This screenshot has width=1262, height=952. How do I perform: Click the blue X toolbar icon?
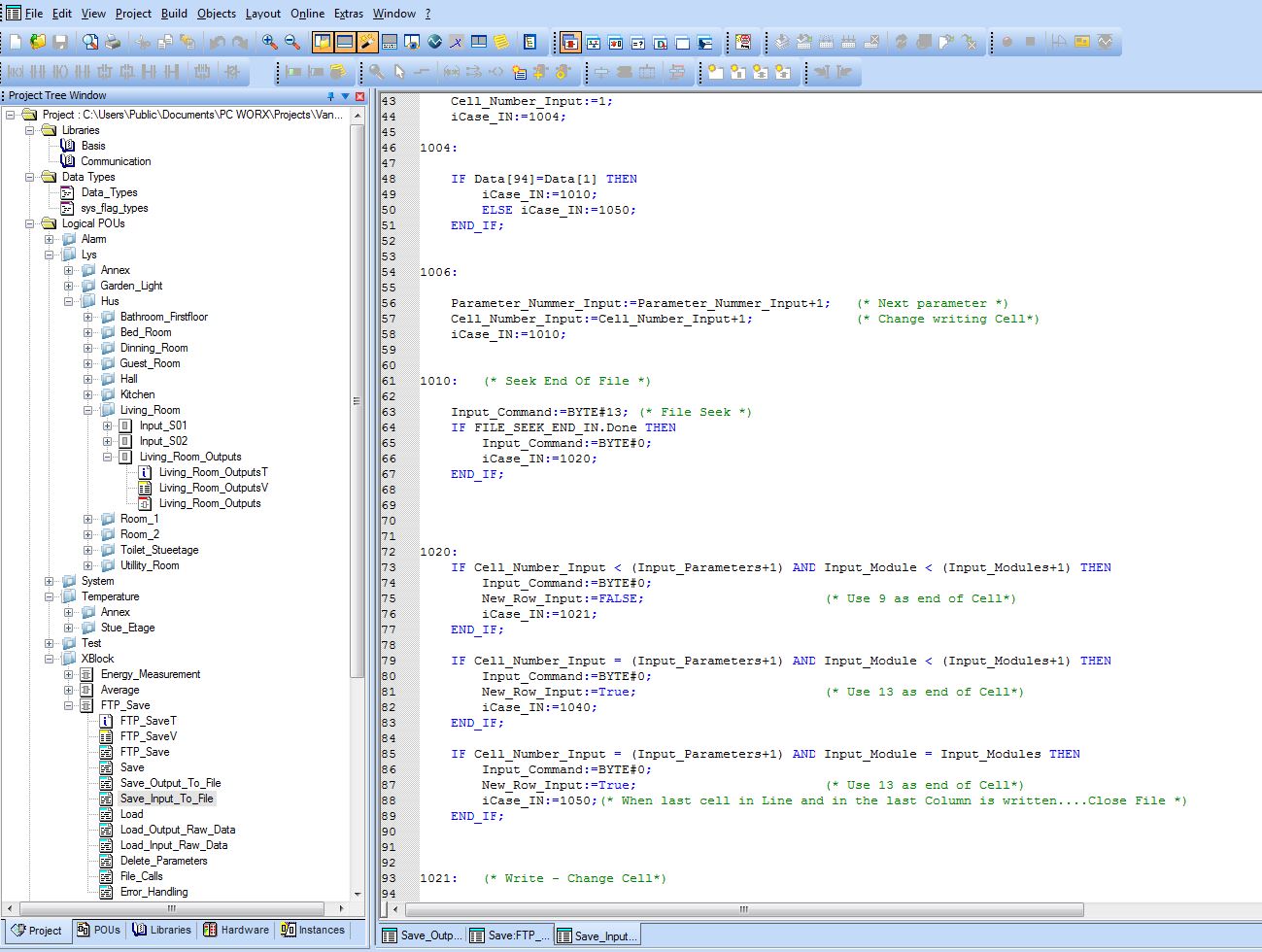pos(456,42)
